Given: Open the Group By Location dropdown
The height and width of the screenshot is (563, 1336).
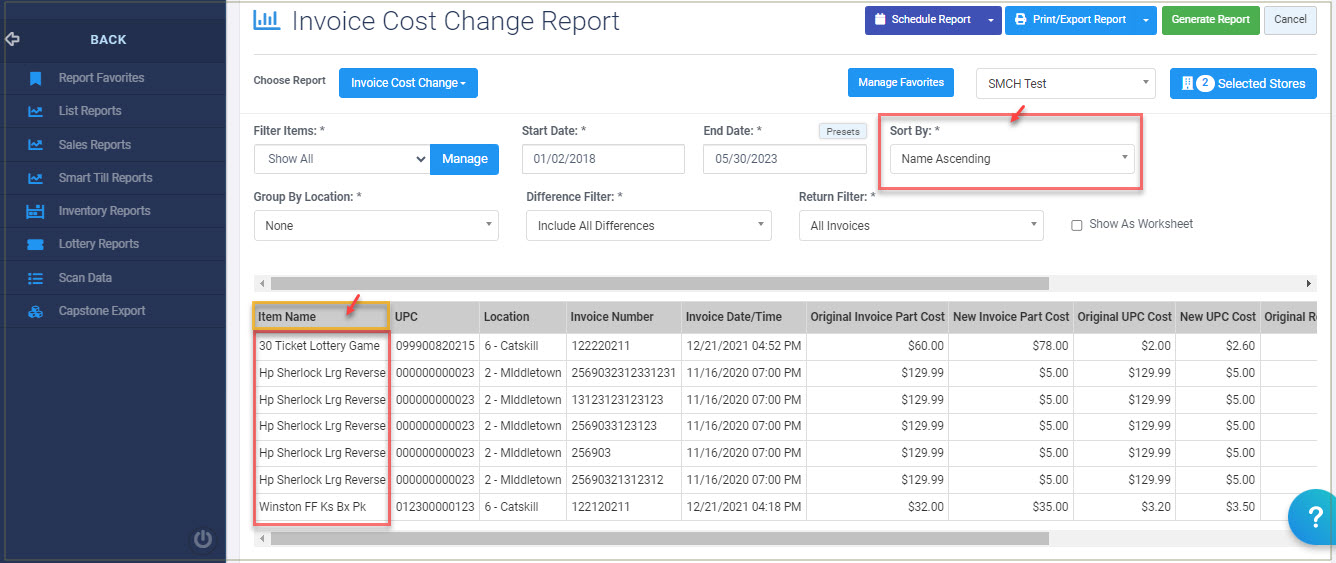Looking at the screenshot, I should [376, 226].
